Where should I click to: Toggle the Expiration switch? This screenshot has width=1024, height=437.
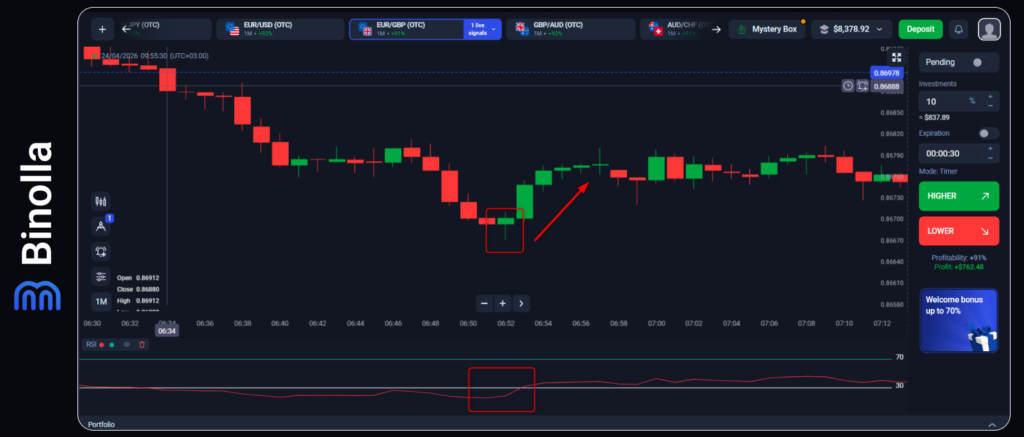pyautogui.click(x=988, y=133)
